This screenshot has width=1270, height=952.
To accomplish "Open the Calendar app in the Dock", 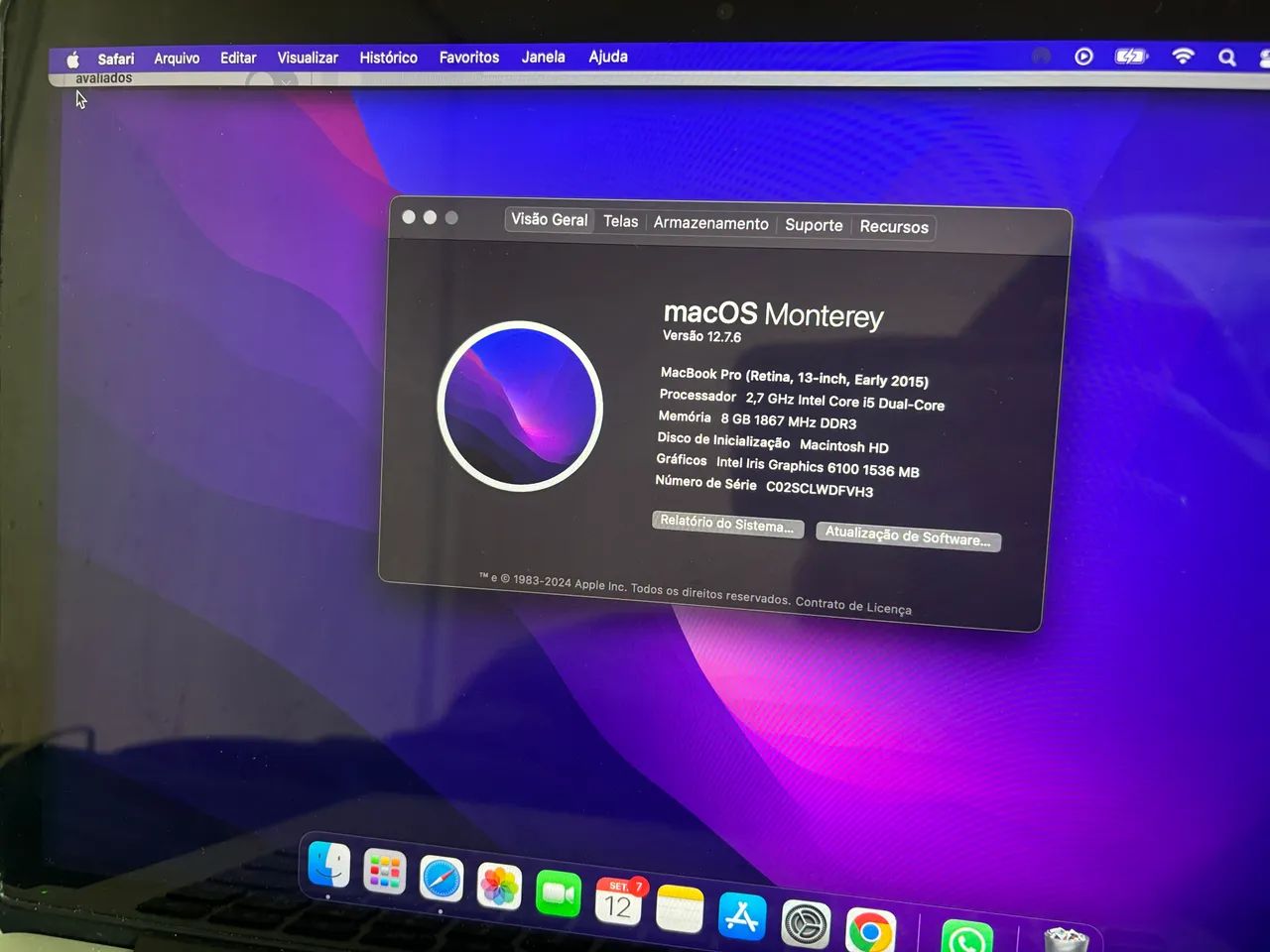I will pos(618,901).
